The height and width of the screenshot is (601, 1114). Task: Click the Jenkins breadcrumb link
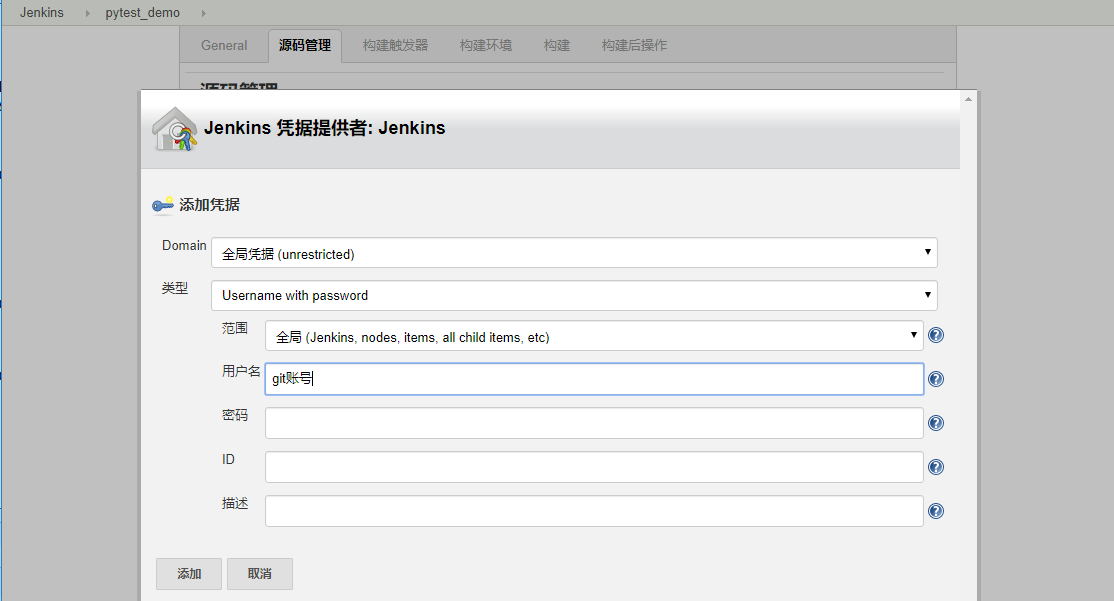coord(42,13)
